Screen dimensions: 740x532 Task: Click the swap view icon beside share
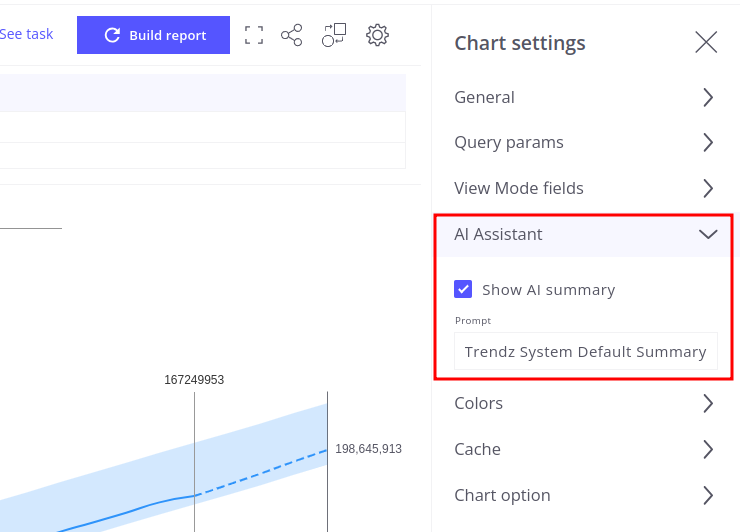tap(334, 35)
